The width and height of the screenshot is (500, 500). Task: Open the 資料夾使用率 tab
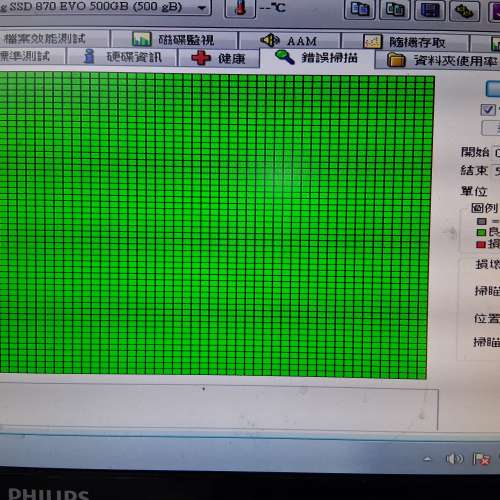point(438,60)
